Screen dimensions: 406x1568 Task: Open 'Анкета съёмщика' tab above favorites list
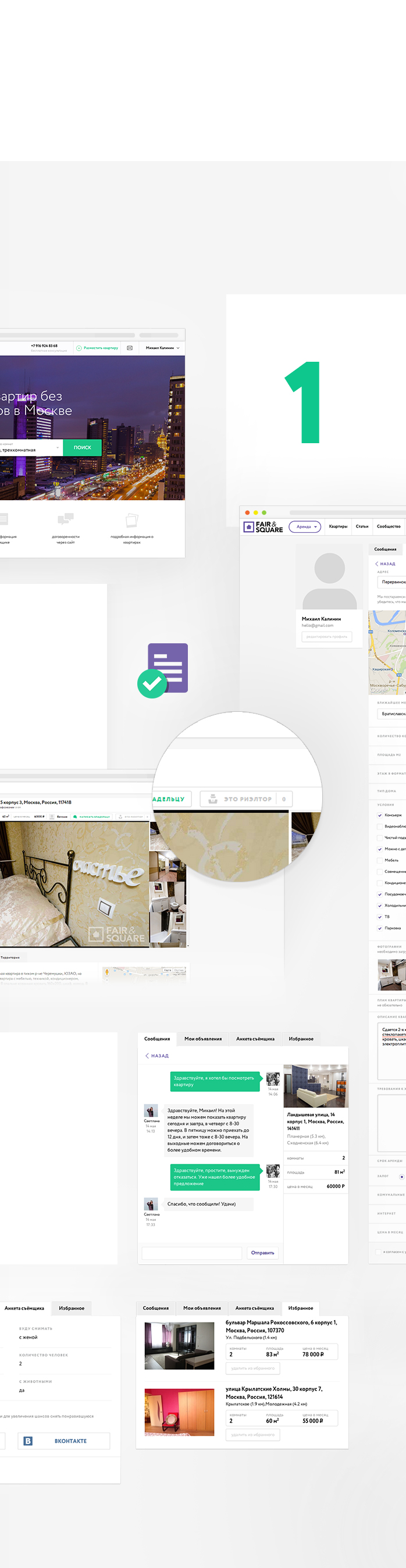254,1308
